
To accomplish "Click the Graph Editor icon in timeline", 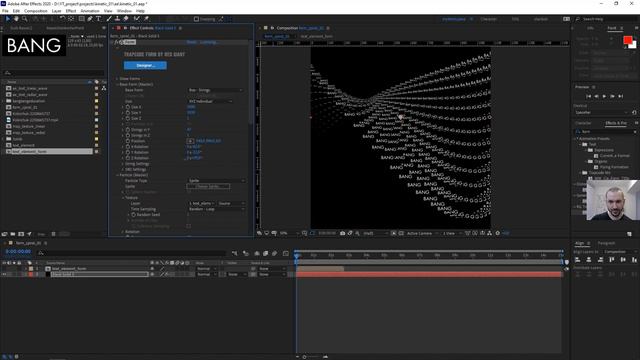I will 286,253.
